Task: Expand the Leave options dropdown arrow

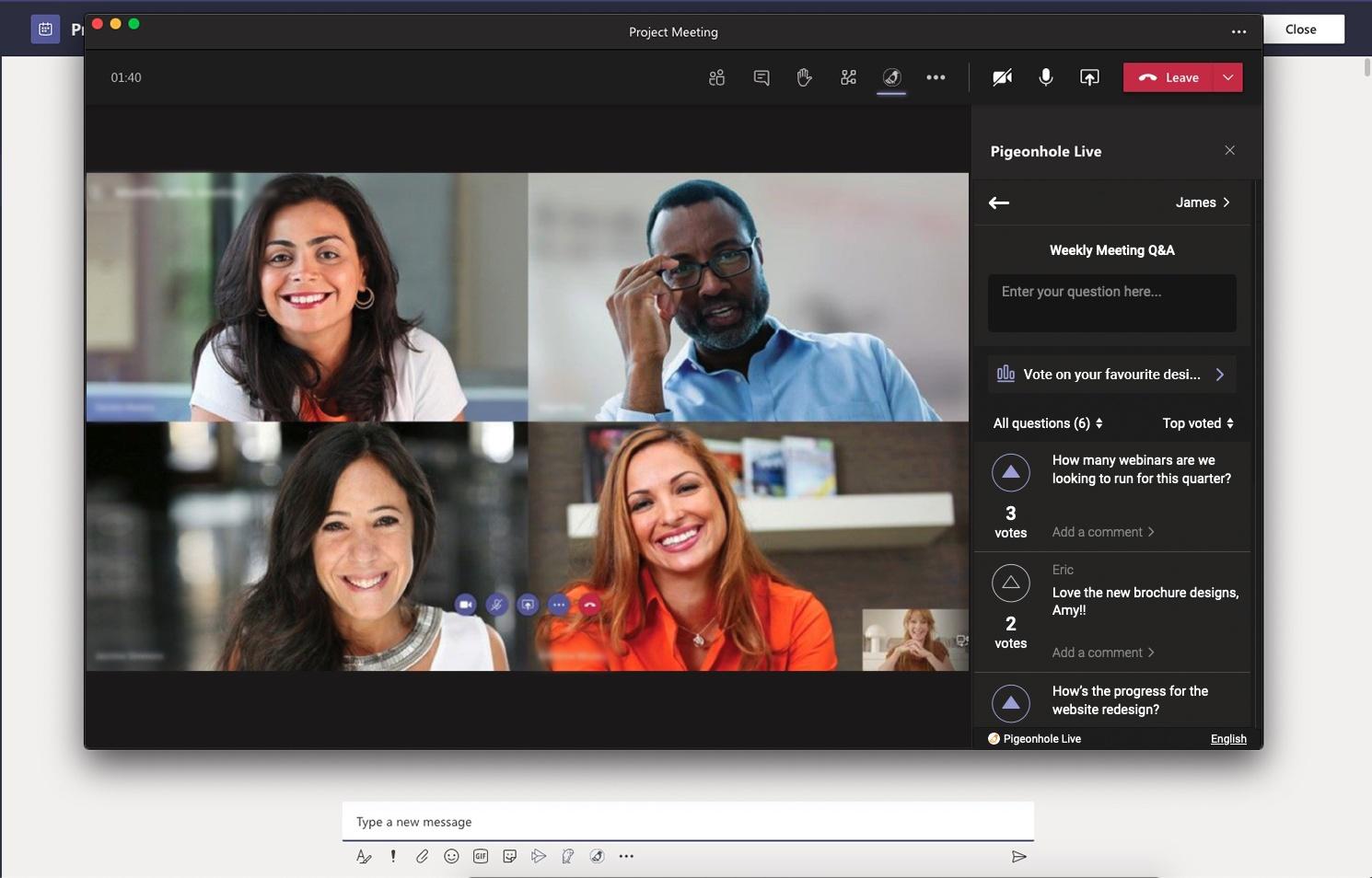Action: pyautogui.click(x=1228, y=77)
